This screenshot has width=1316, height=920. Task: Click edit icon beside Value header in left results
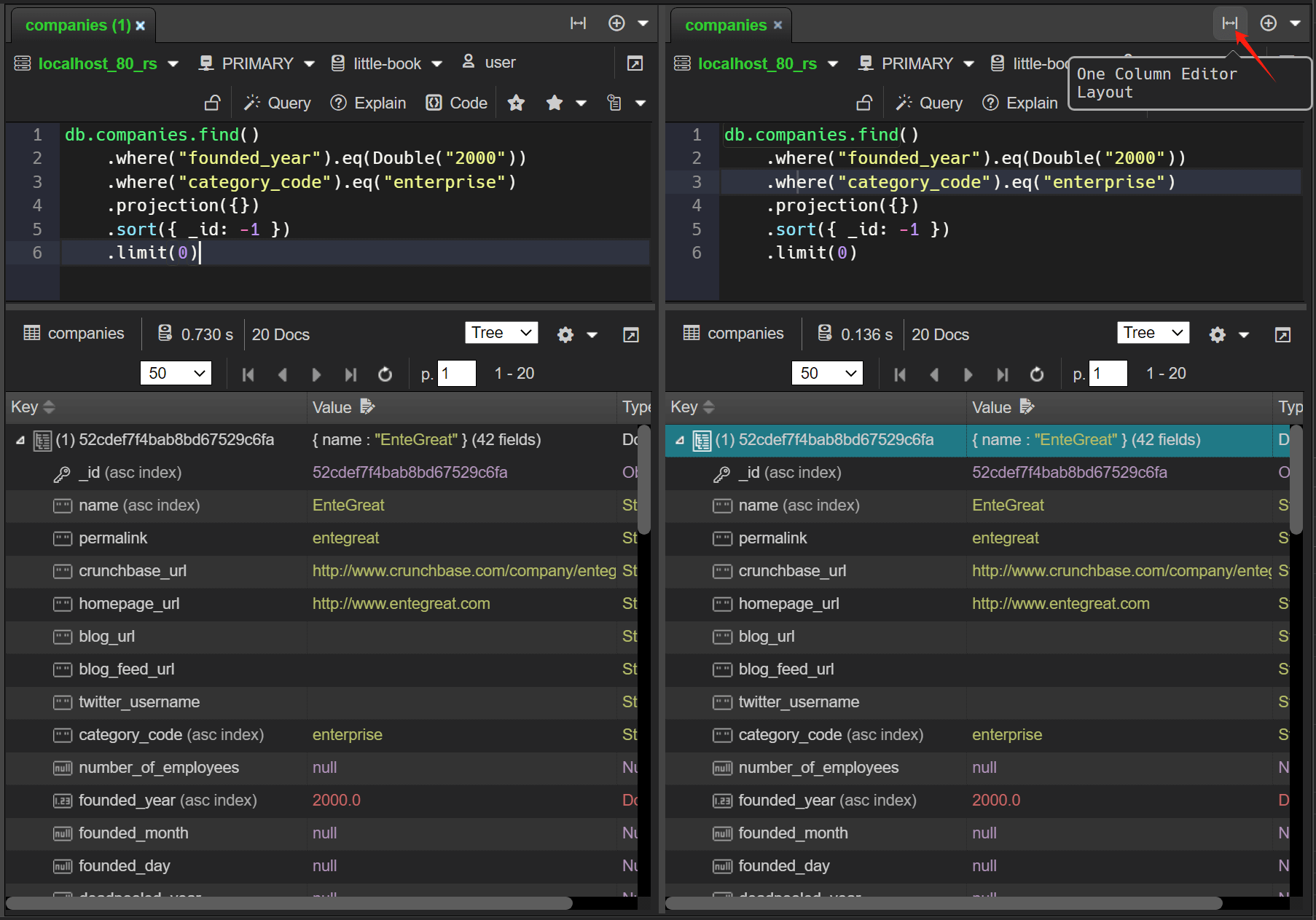coord(367,406)
